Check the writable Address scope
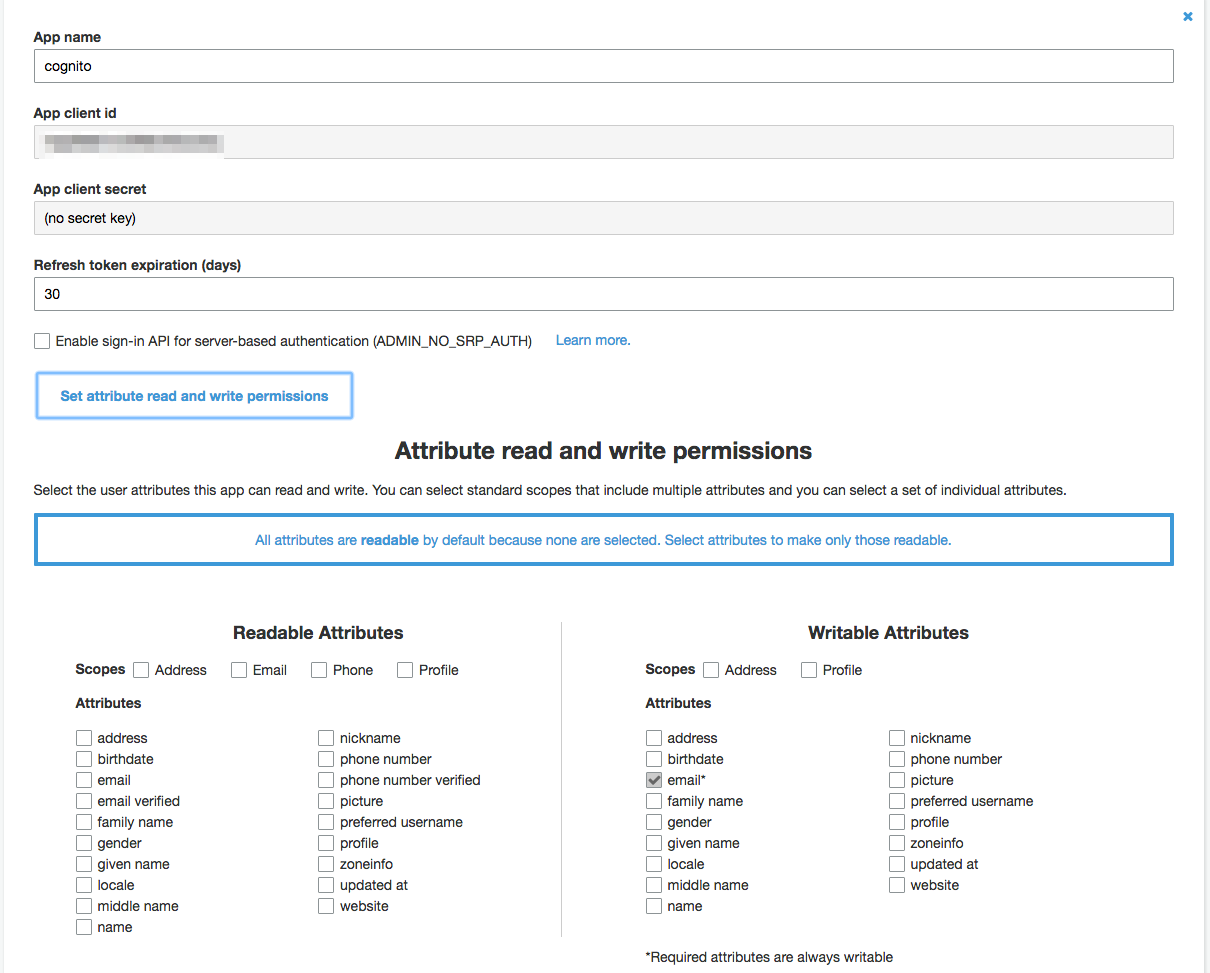Screen dimensions: 1210x973 coord(711,670)
